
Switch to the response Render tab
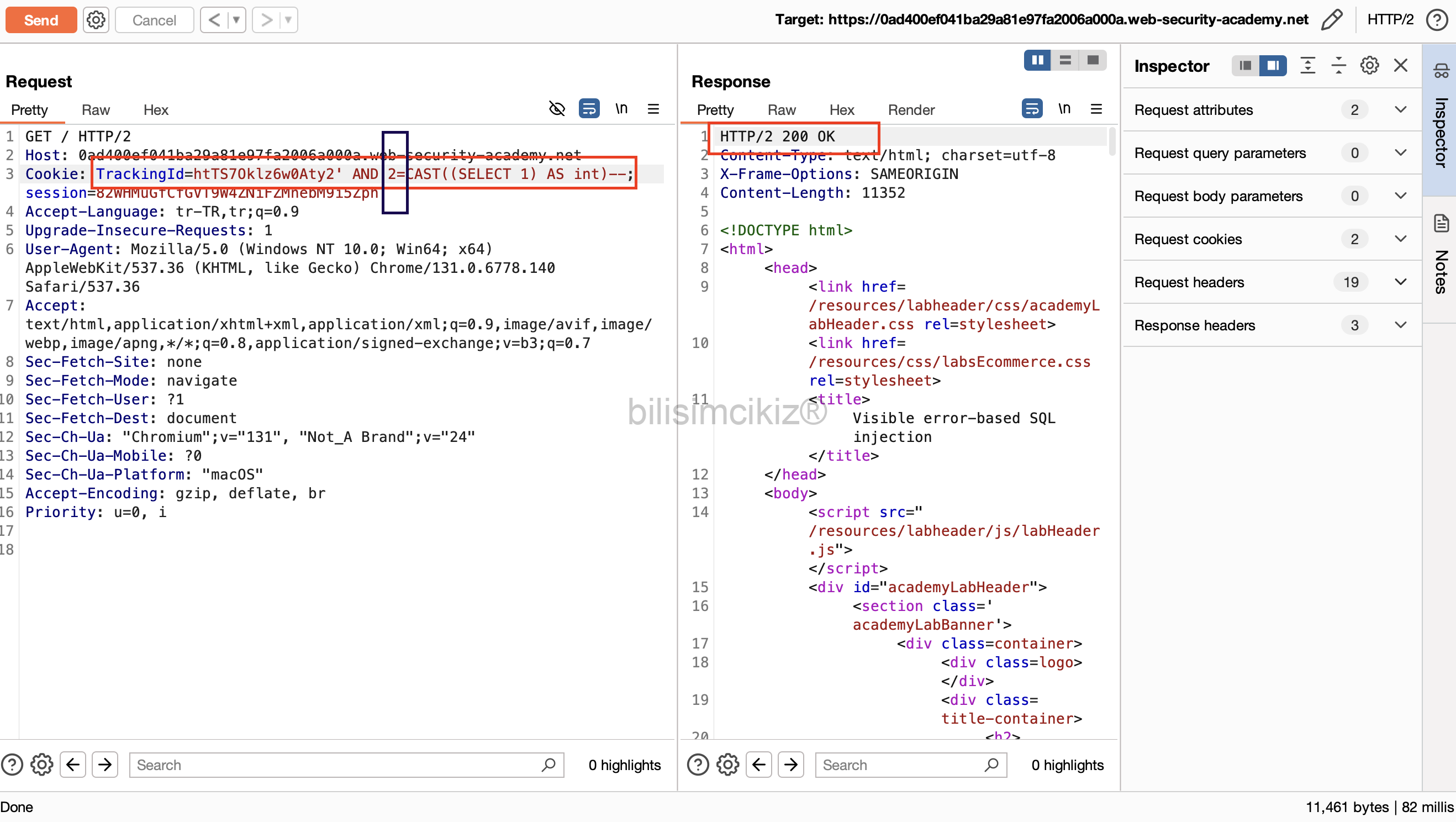tap(911, 110)
